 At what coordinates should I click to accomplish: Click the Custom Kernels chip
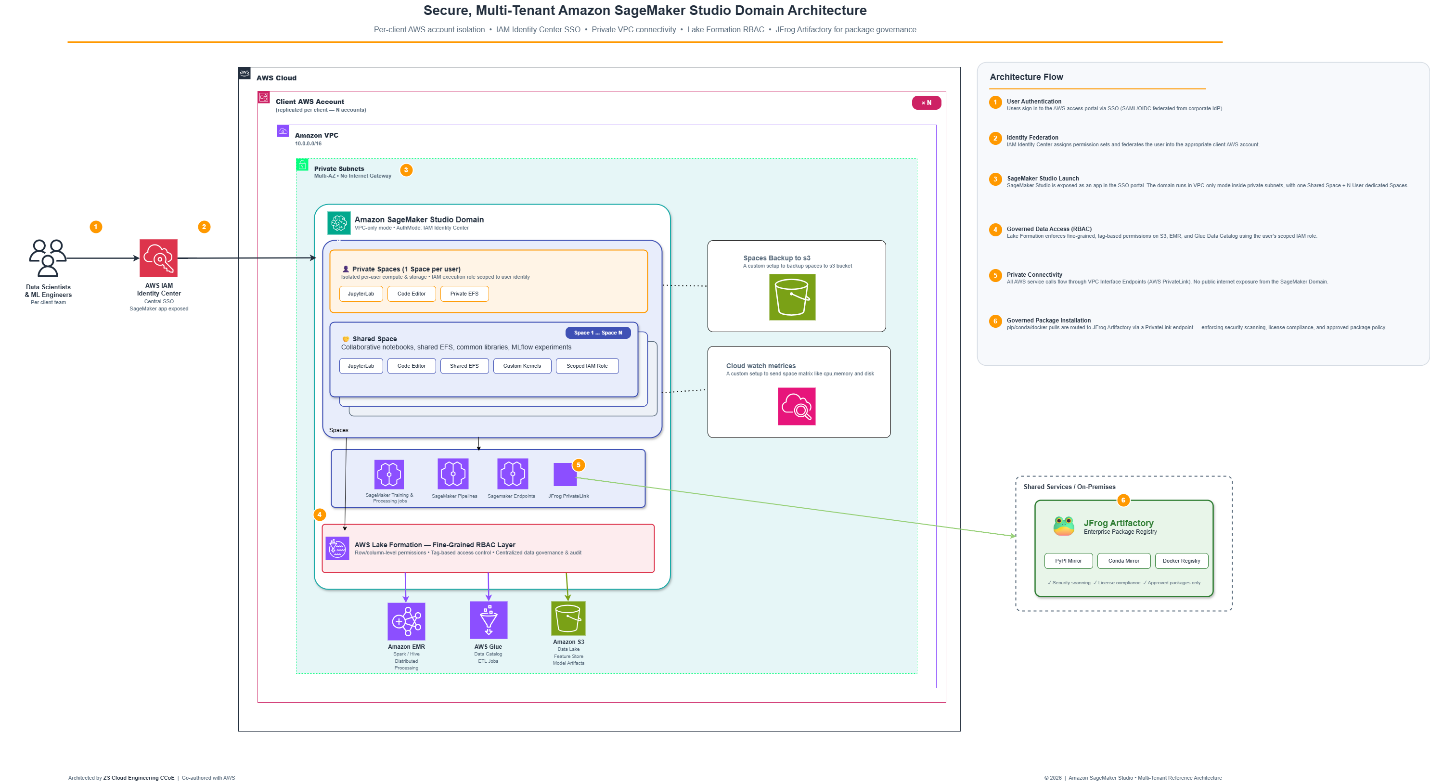point(522,366)
